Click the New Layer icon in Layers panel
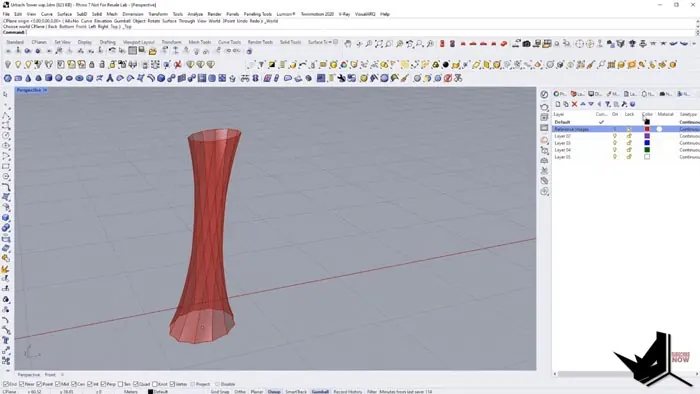Viewport: 700px width, 394px height. click(558, 104)
